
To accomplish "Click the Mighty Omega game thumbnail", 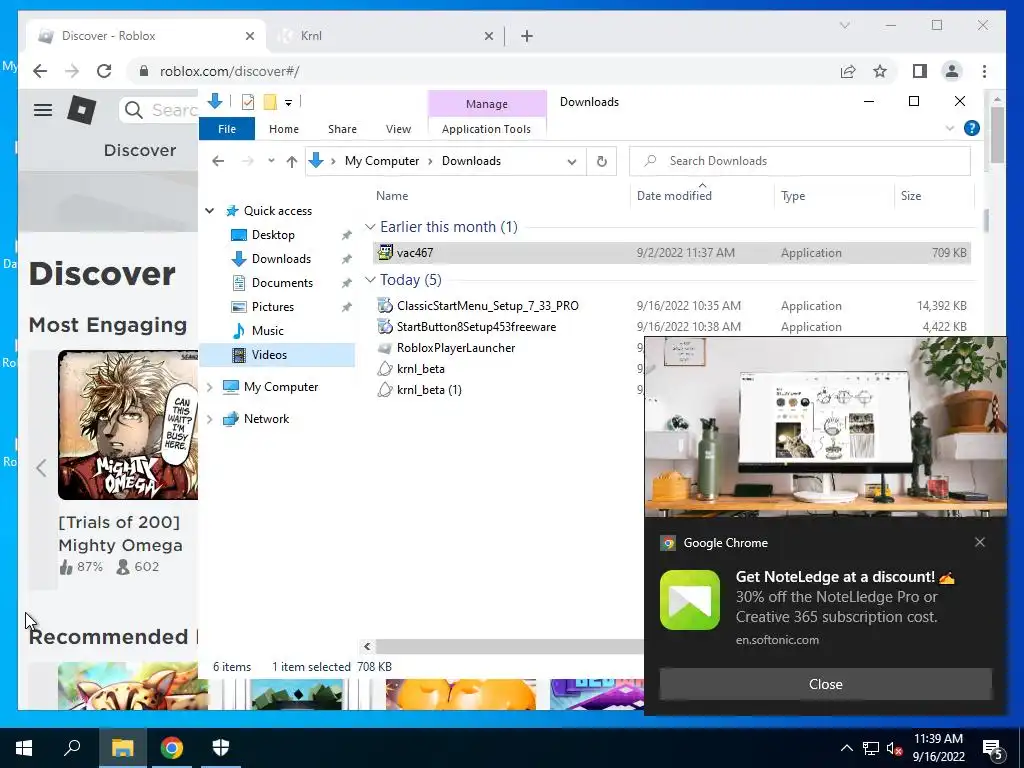I will point(128,425).
